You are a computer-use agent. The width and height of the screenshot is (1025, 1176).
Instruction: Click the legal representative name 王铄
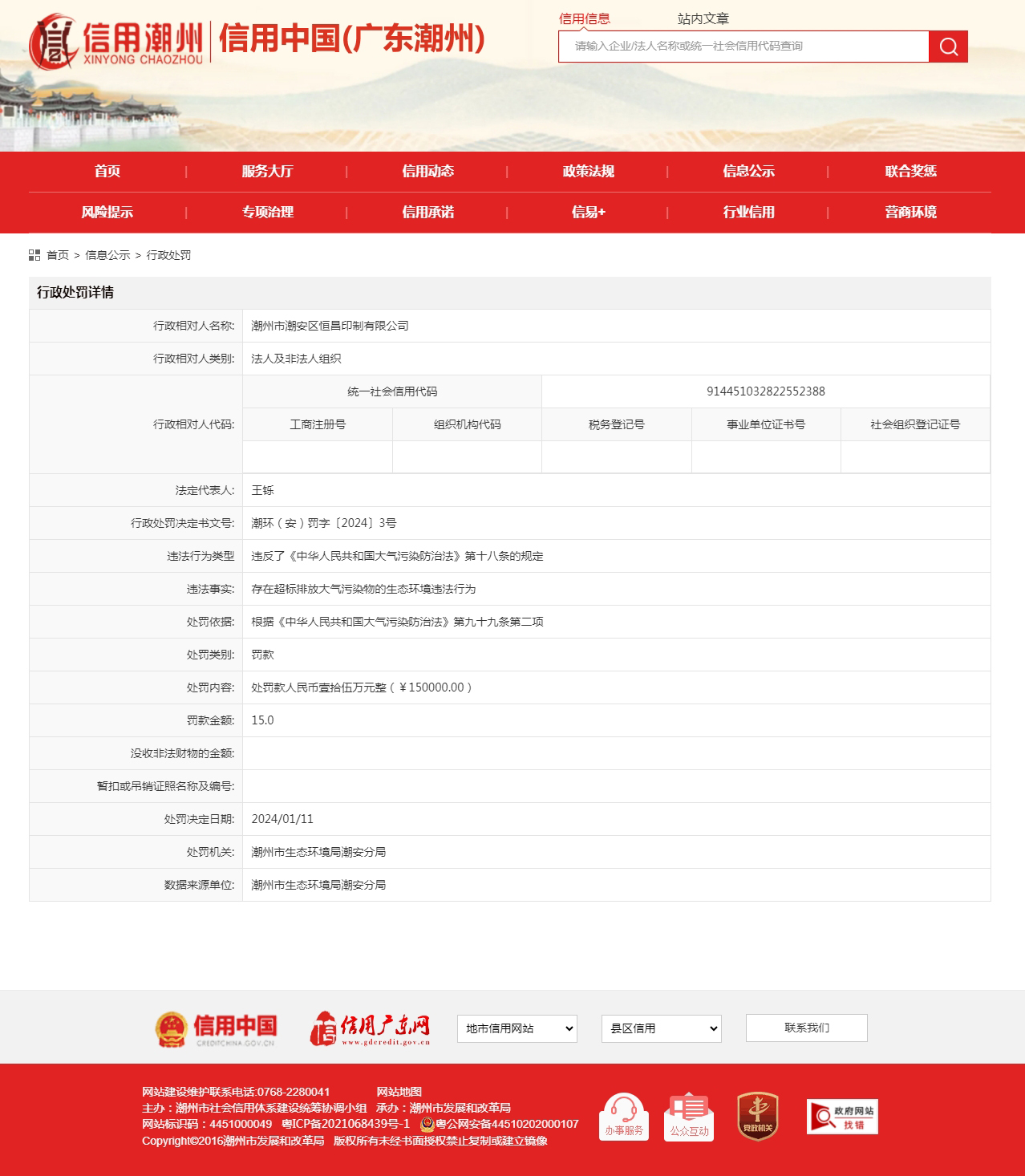point(263,490)
